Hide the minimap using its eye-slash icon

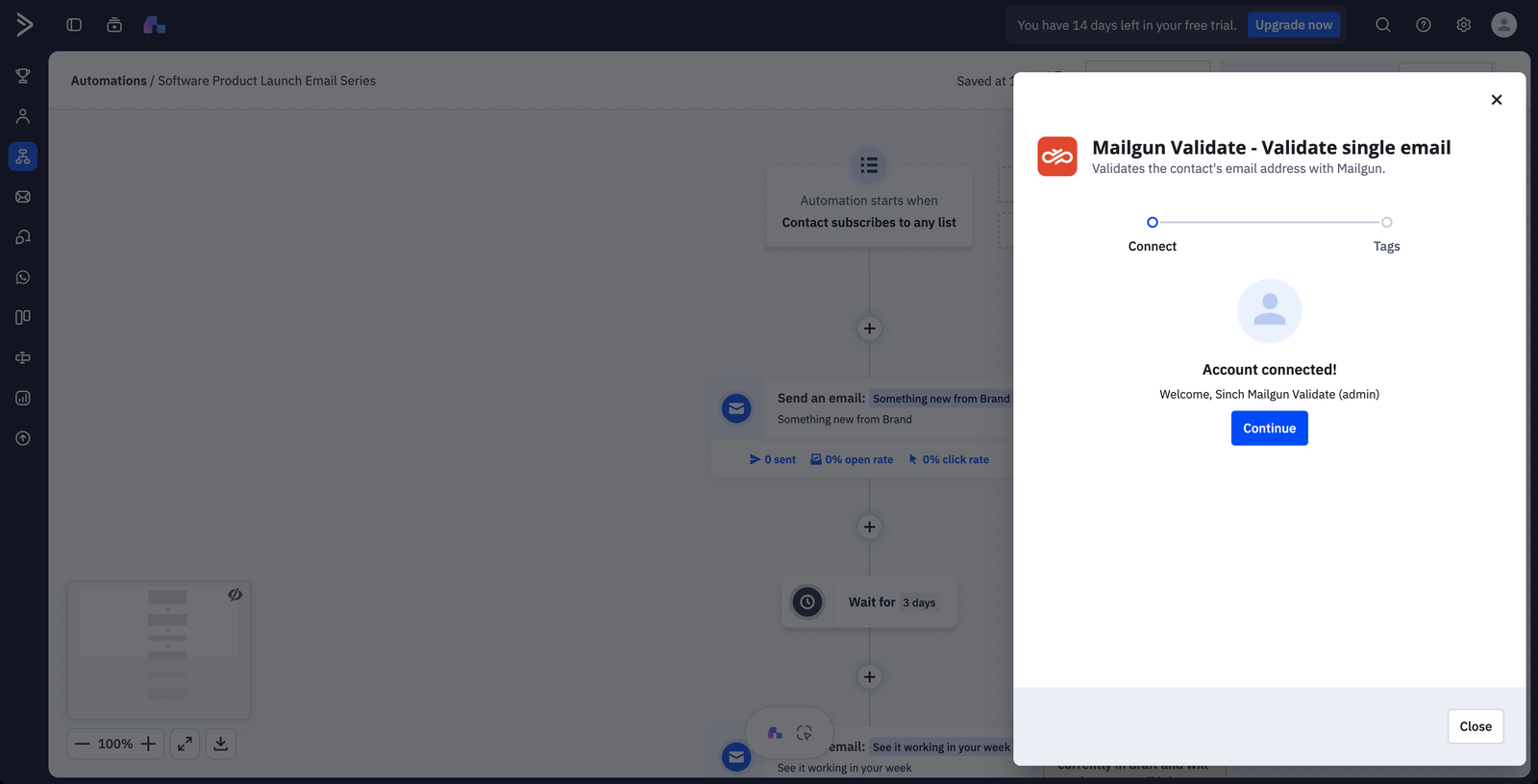[x=236, y=596]
